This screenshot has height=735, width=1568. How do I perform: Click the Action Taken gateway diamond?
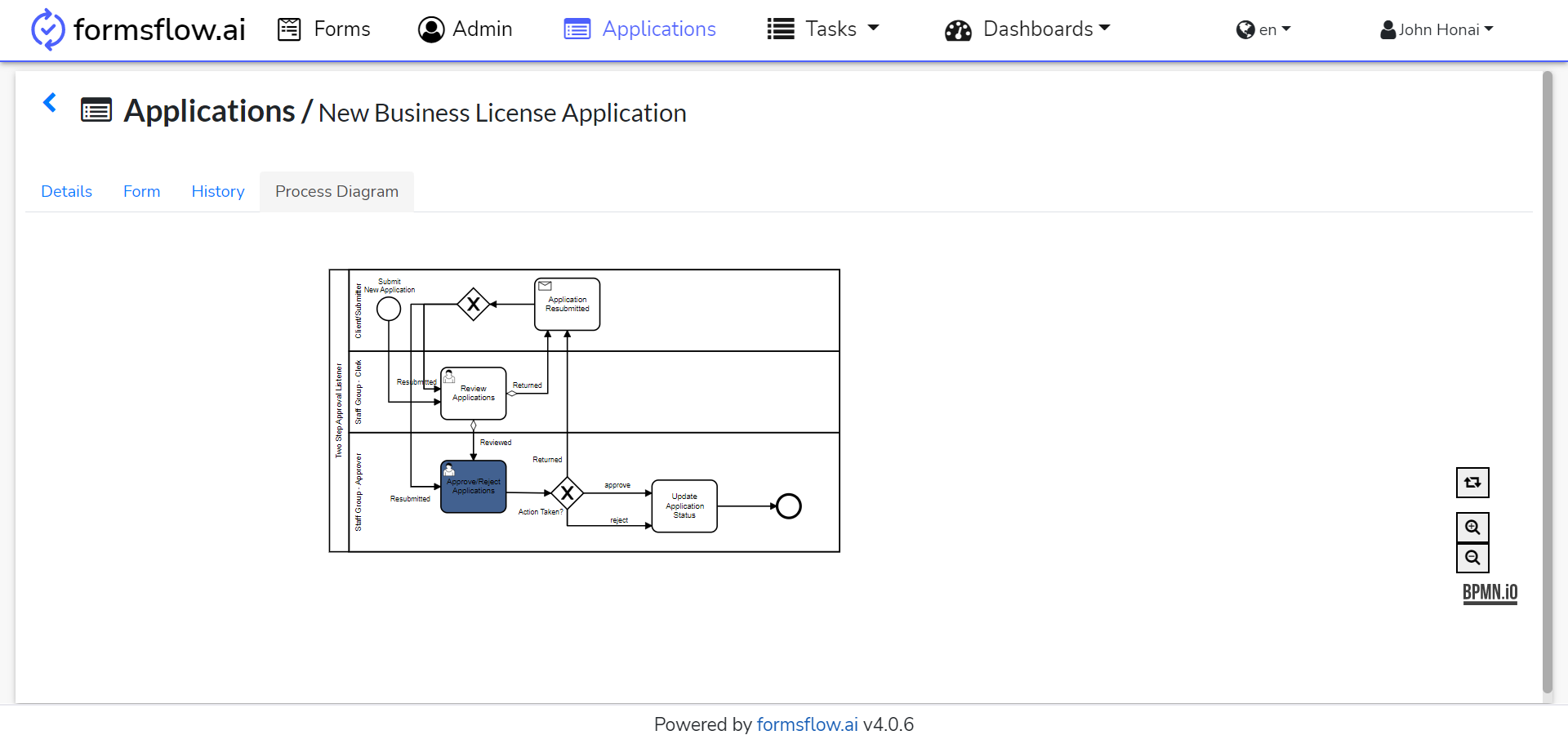click(567, 493)
